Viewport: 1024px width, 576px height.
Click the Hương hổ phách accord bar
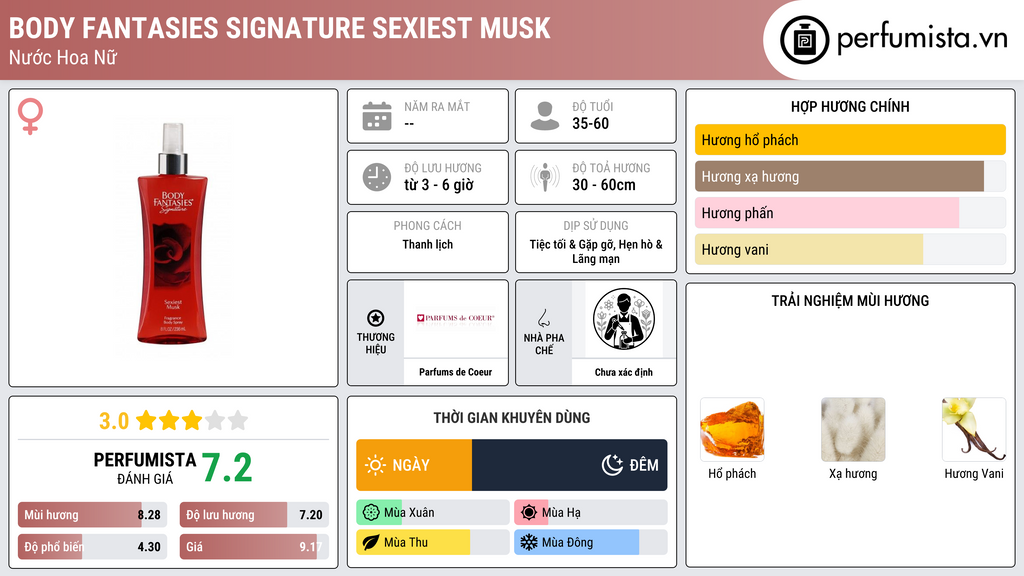tap(850, 140)
